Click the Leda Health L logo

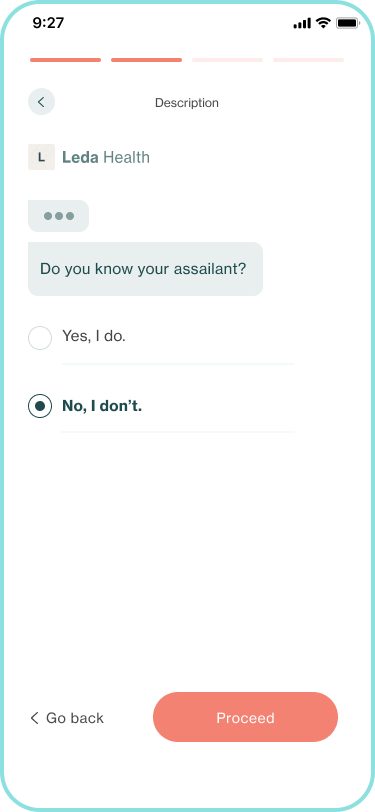[41, 157]
